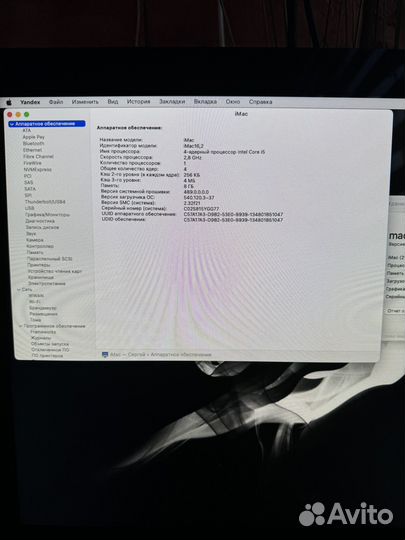Select Wi-Fi under Сеть

34,302
